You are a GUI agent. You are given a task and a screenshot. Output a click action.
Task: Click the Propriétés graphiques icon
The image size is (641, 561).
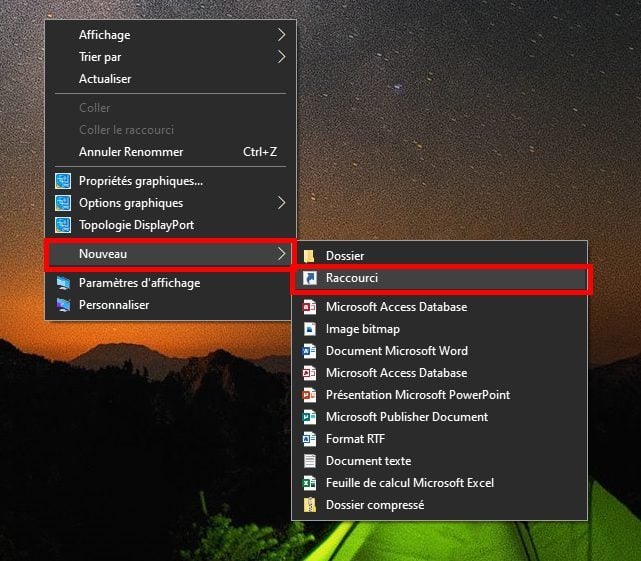[63, 181]
